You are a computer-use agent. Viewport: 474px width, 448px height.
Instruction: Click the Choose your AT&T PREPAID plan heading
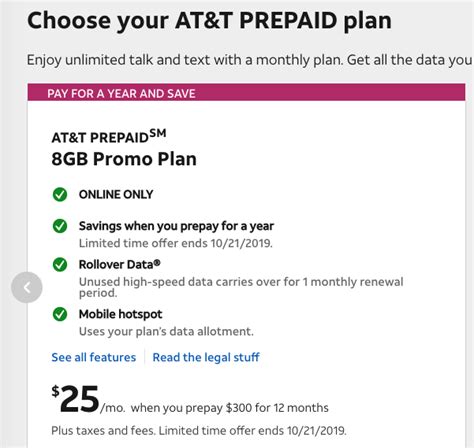209,21
